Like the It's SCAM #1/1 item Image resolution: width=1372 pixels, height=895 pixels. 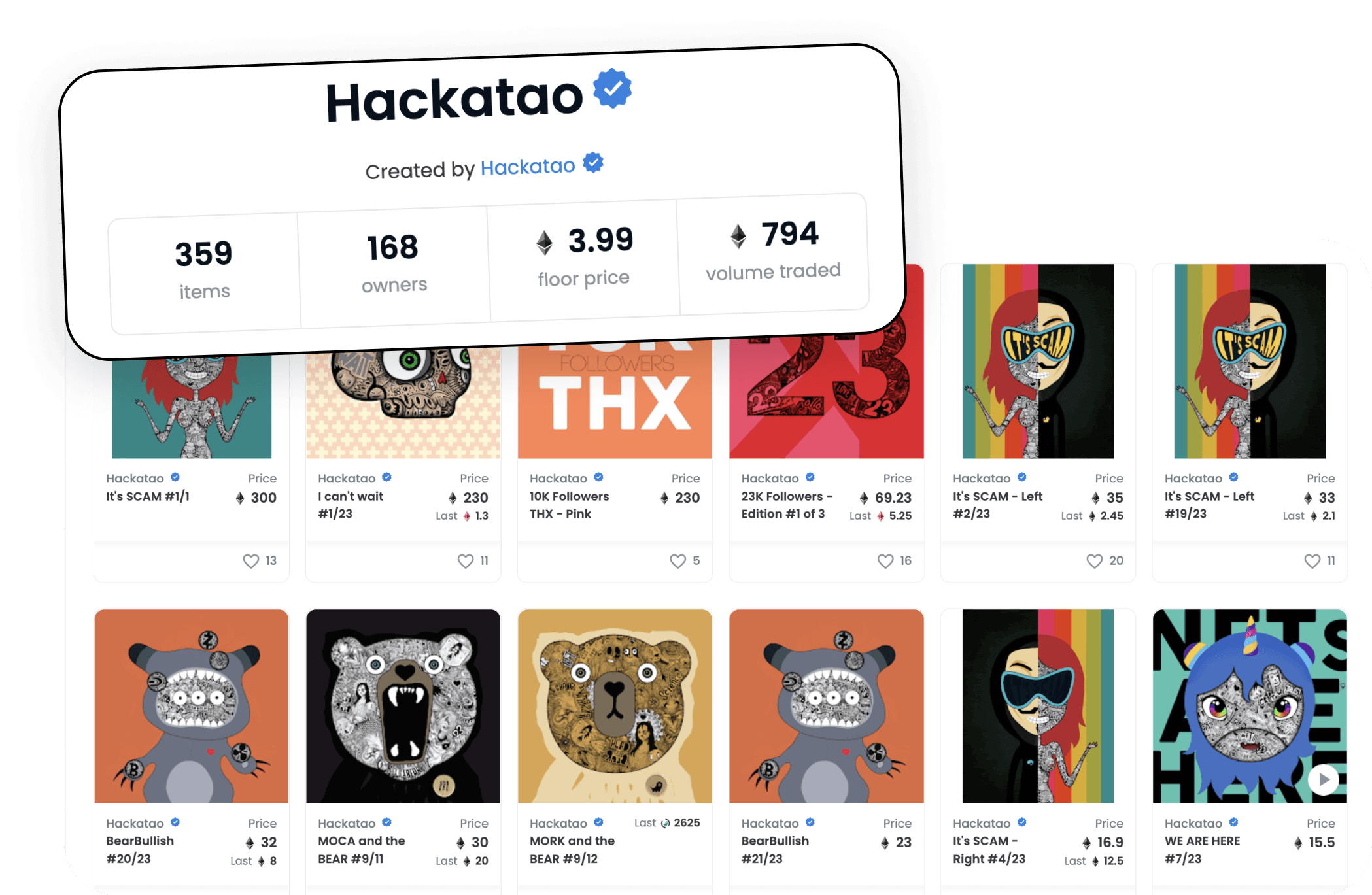[x=251, y=561]
